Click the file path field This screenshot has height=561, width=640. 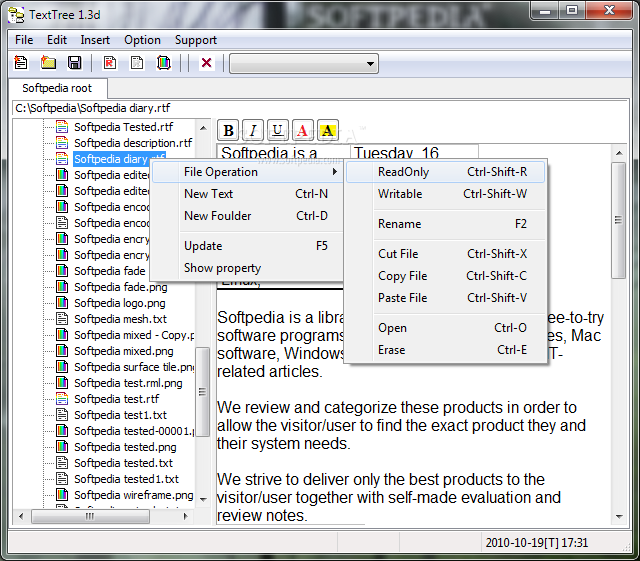[x=320, y=108]
